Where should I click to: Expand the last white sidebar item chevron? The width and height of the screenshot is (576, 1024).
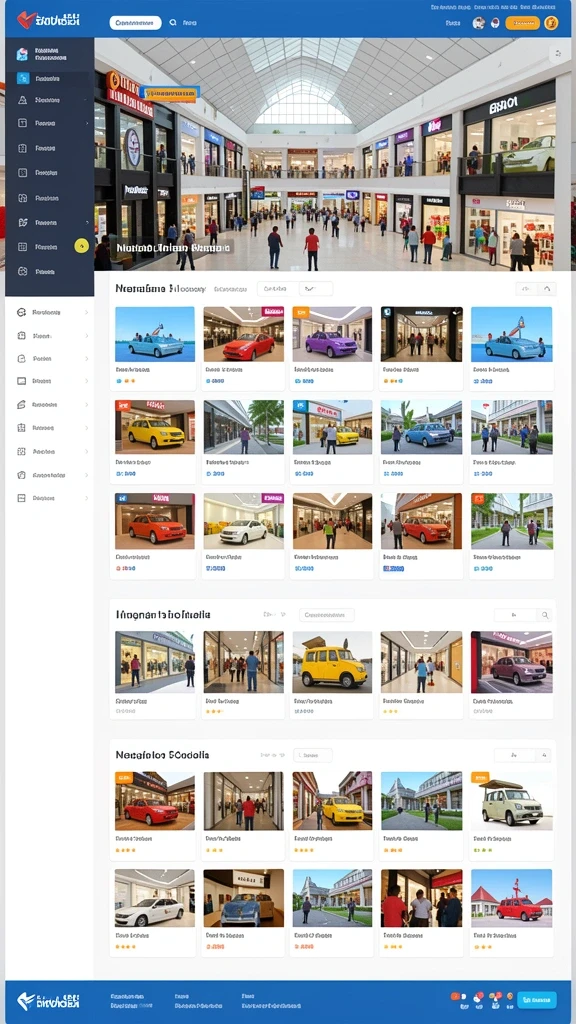[86, 498]
